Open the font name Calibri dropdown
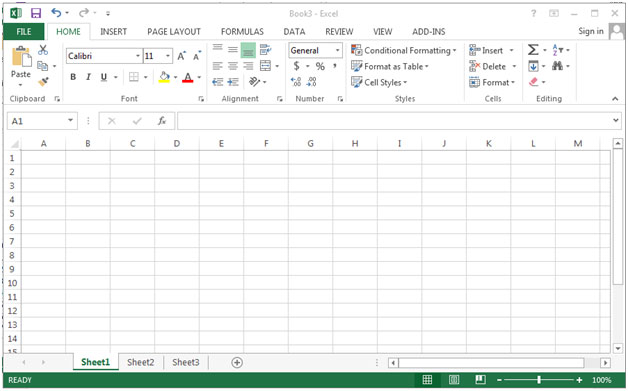Viewport: 628px width, 391px height. coord(138,56)
